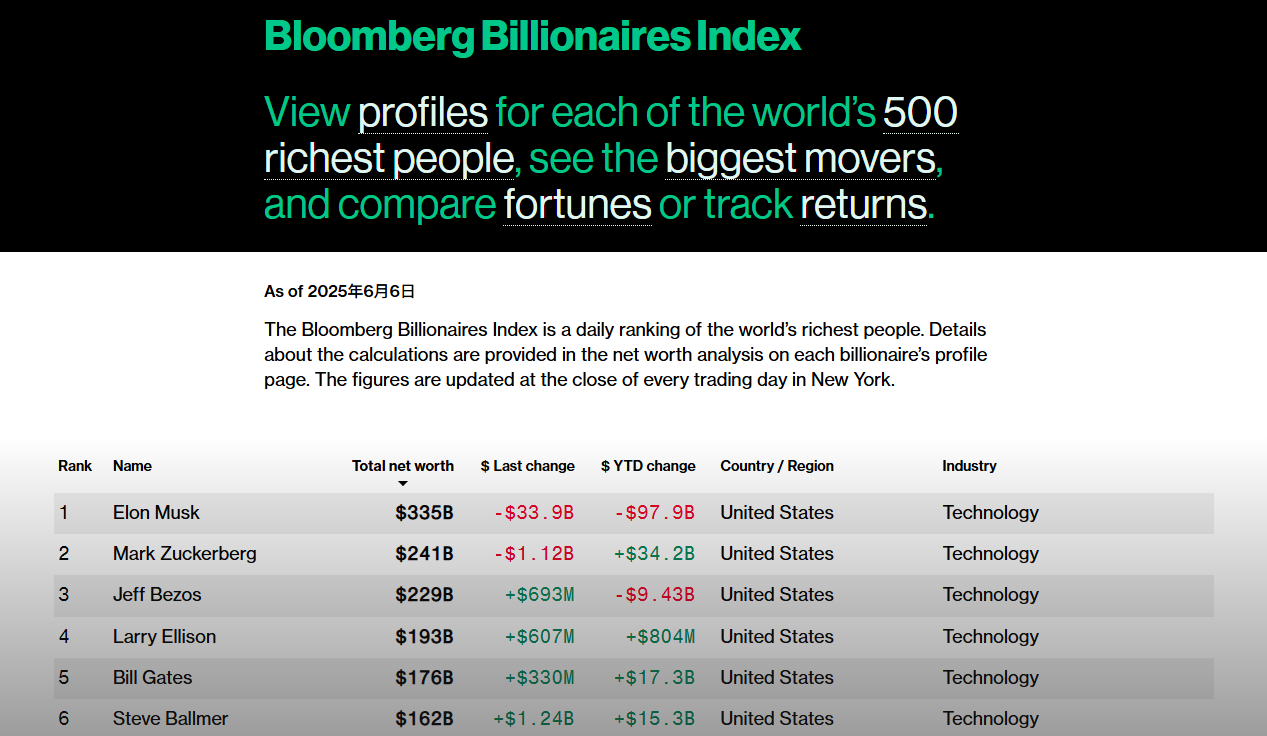The height and width of the screenshot is (736, 1267).
Task: Follow the "biggest movers" link
Action: pyautogui.click(x=800, y=158)
